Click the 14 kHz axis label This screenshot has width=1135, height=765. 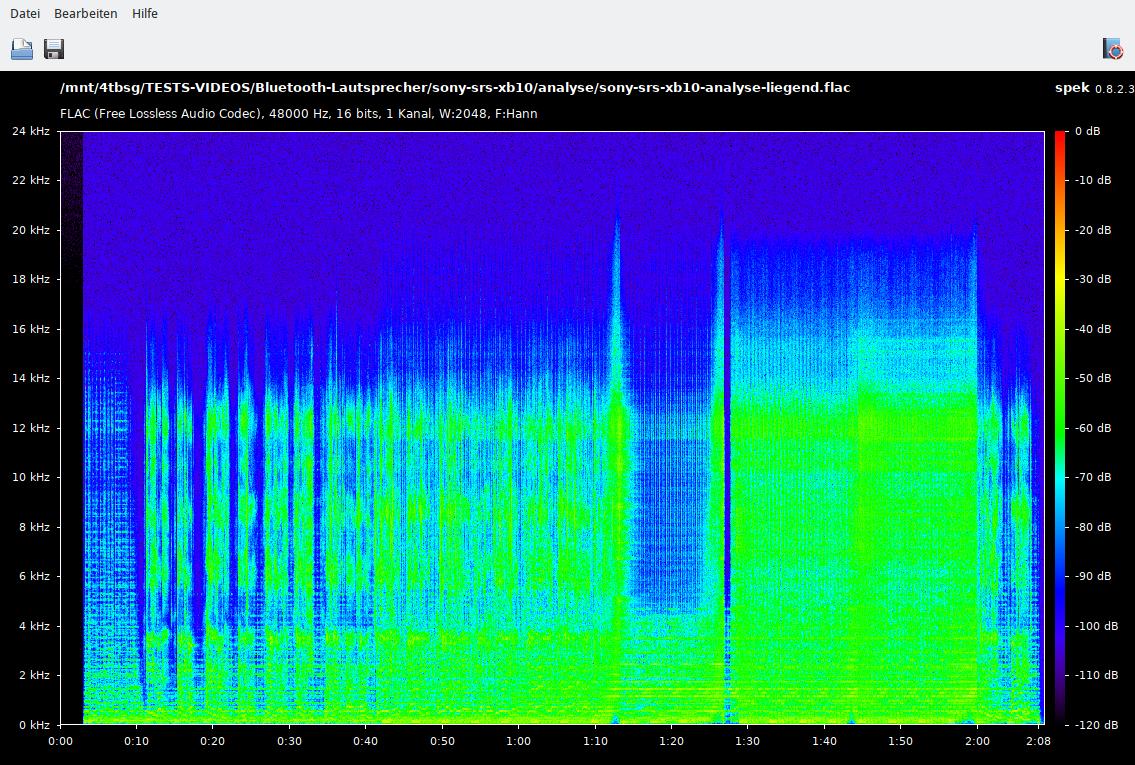(x=30, y=379)
